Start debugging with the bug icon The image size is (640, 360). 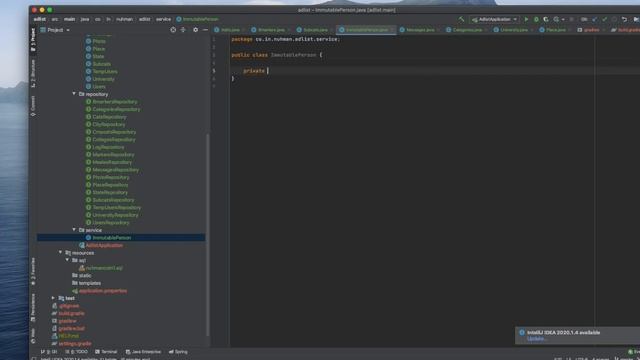[x=536, y=19]
